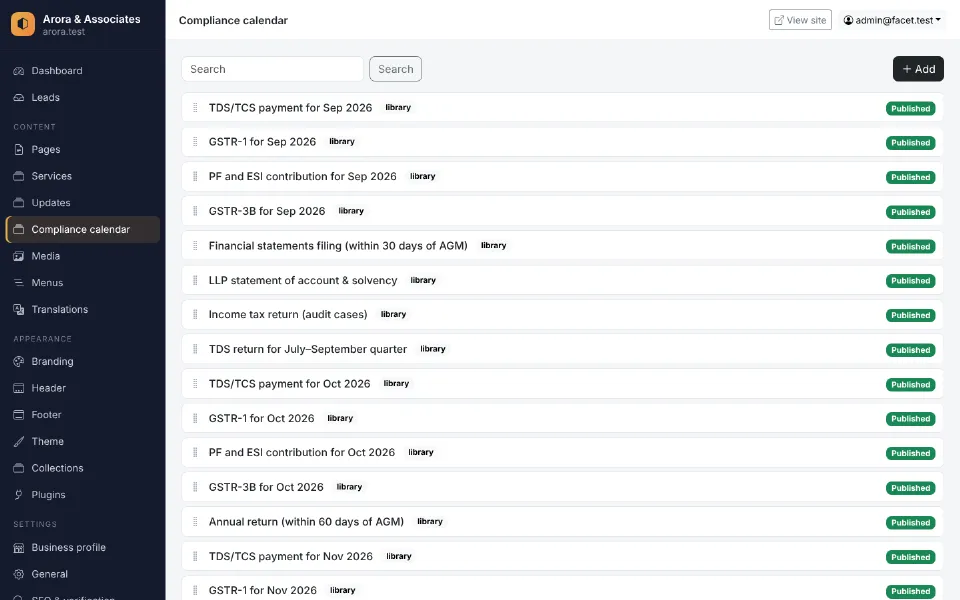Viewport: 960px width, 600px height.
Task: Open Annual return (within 60 days of AGM)
Action: pyautogui.click(x=306, y=522)
